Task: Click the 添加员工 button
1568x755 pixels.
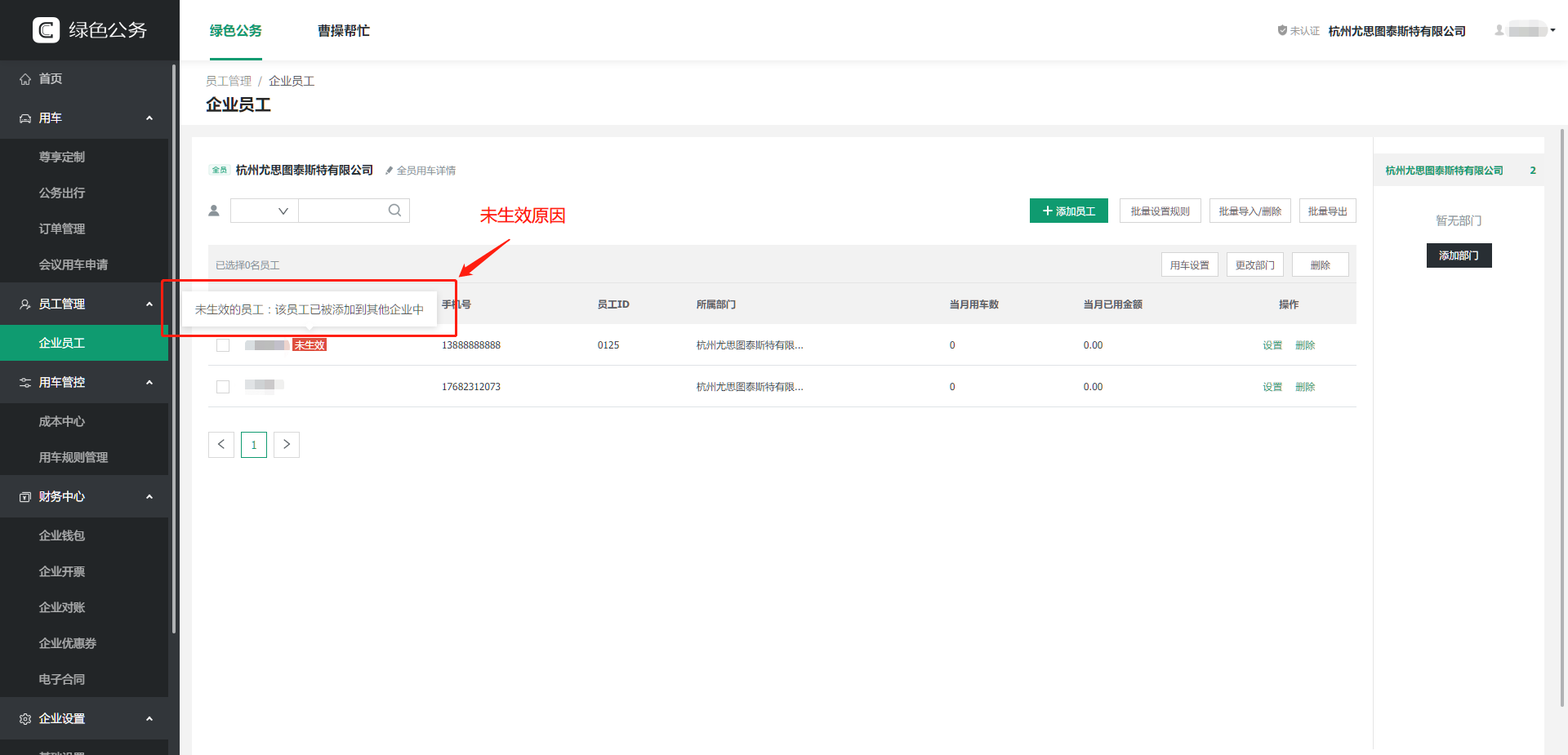Action: click(x=1068, y=211)
